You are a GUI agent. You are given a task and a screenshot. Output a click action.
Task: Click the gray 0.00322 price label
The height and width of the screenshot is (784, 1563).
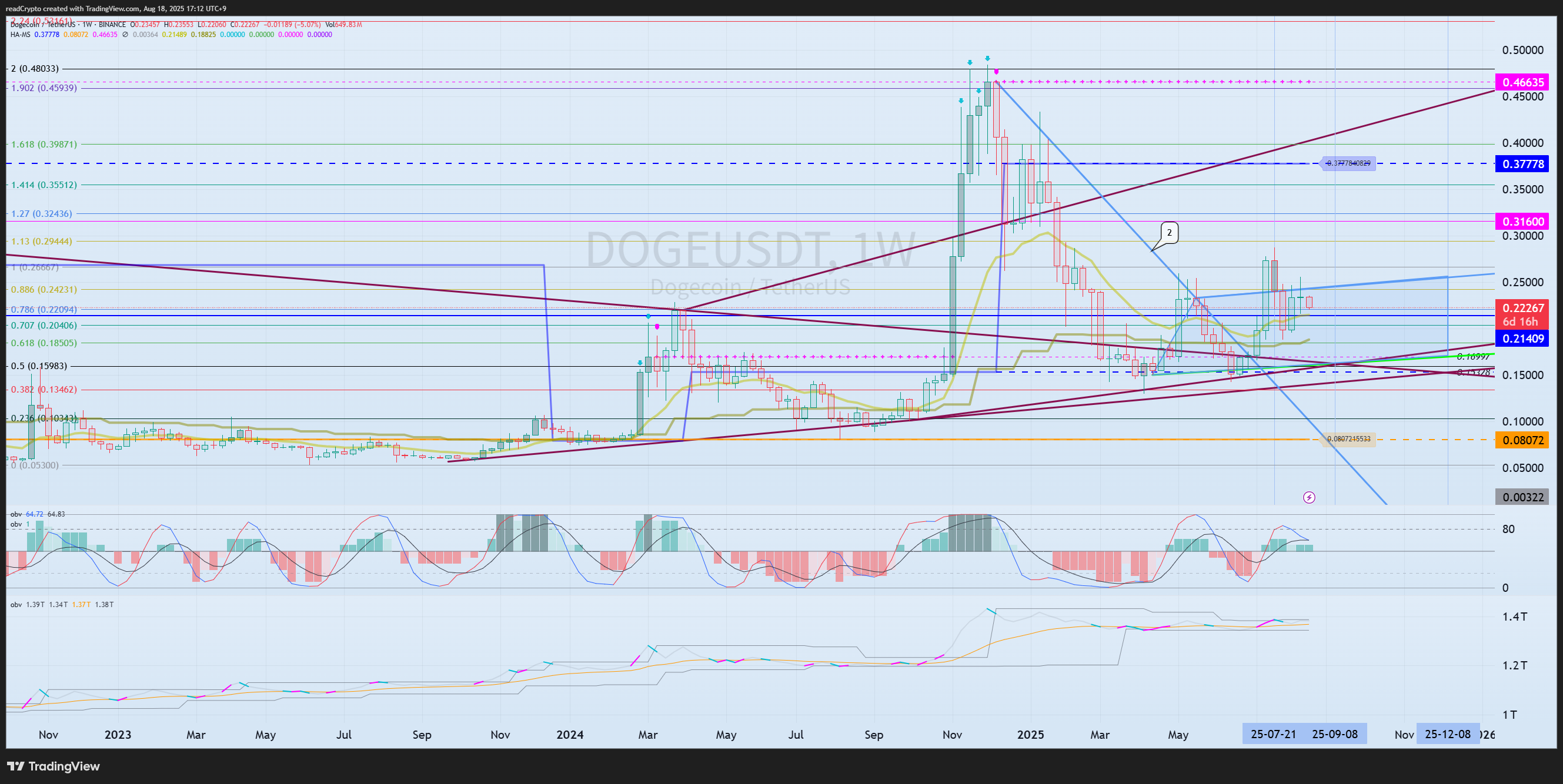(1523, 497)
